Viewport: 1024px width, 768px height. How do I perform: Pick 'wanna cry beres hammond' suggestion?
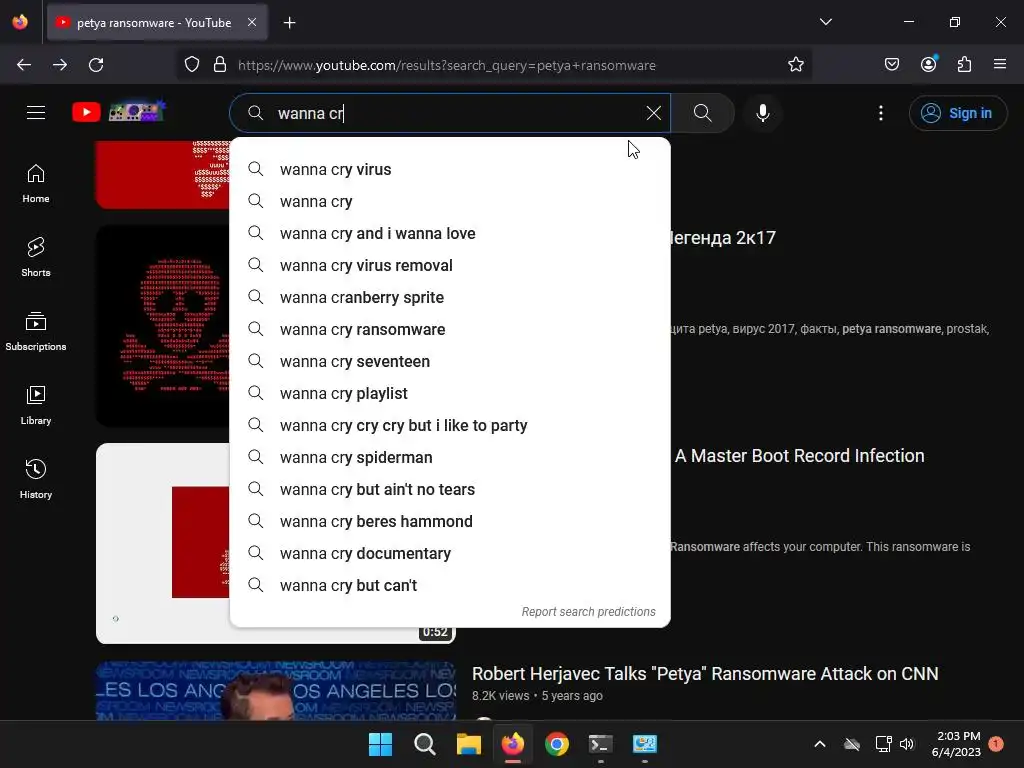click(x=450, y=521)
